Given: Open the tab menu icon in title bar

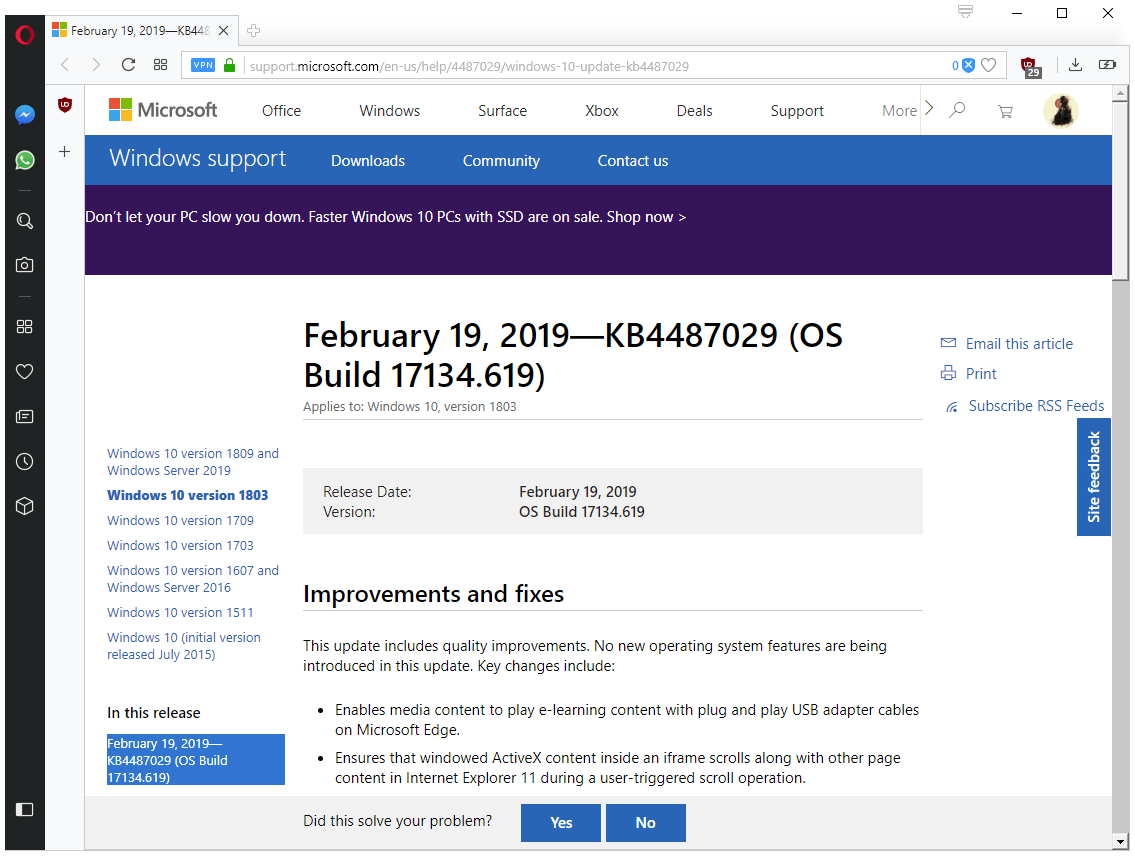Looking at the screenshot, I should [965, 11].
